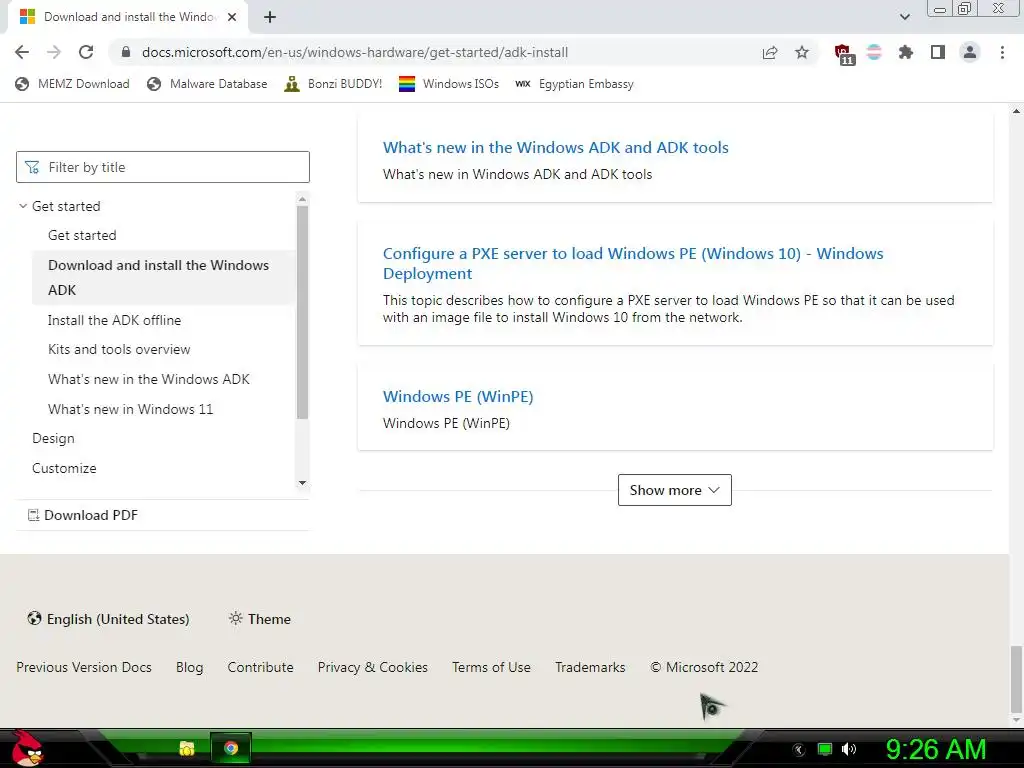Open the striped flag extension icon
Image resolution: width=1024 pixels, height=768 pixels.
click(x=874, y=52)
